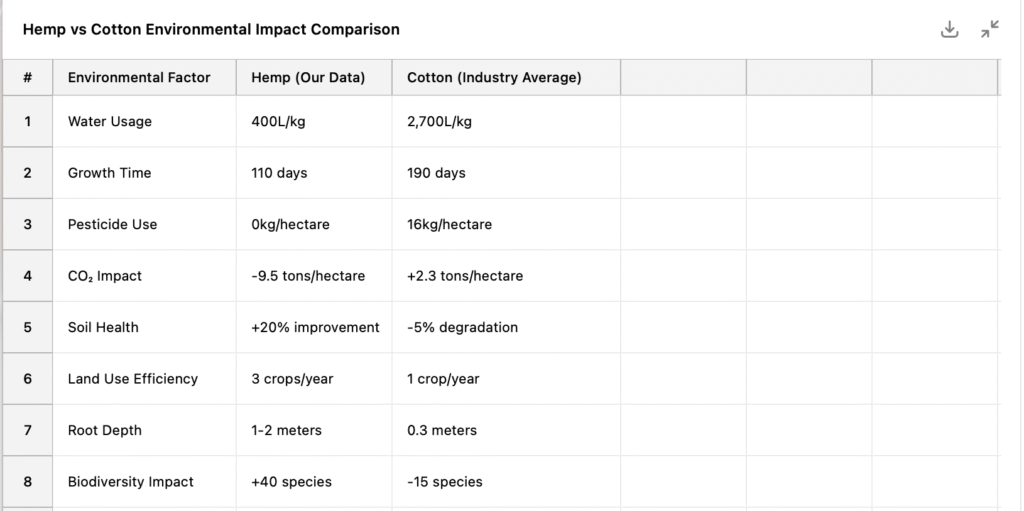The width and height of the screenshot is (1024, 511).
Task: Click the Cotton (Industry Average) column header
Action: click(x=494, y=77)
